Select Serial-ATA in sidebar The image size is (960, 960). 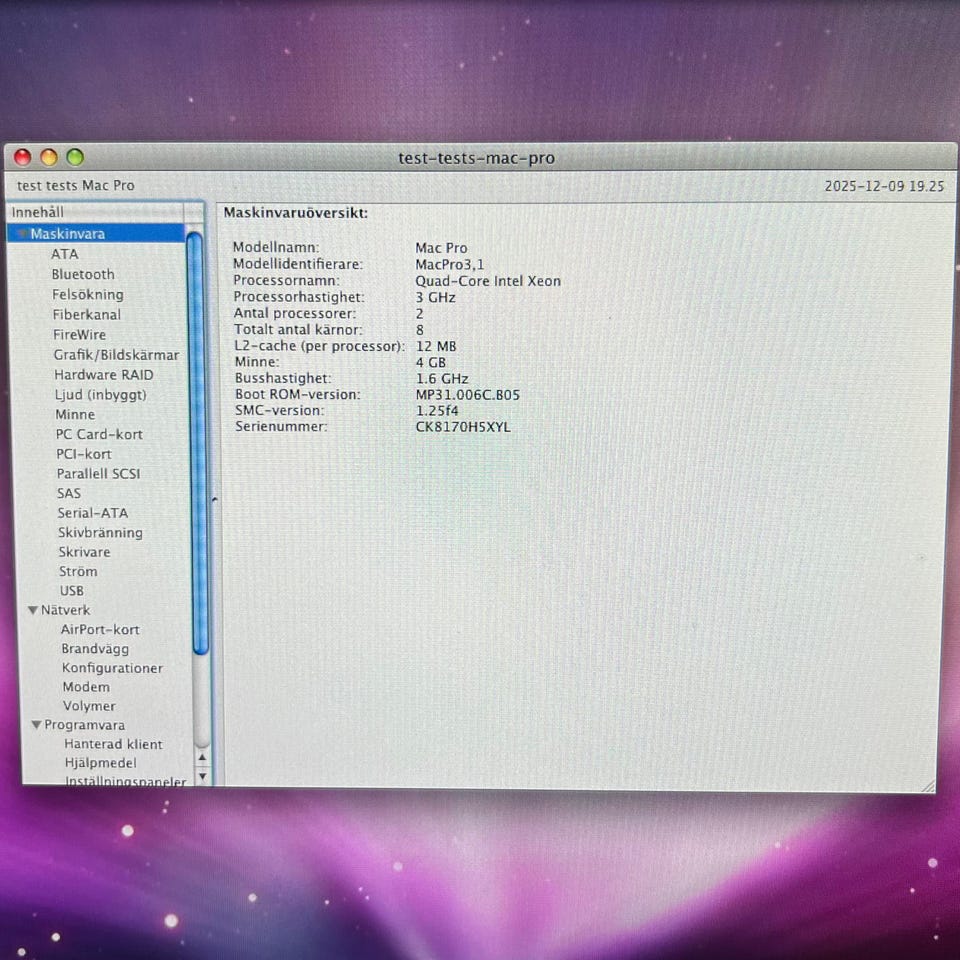tap(92, 513)
